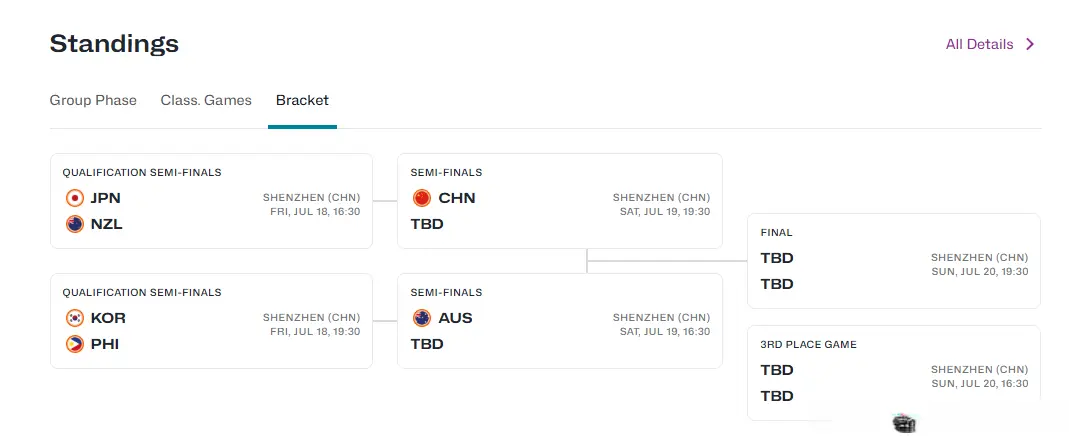The image size is (1069, 444).
Task: Click the New Zealand flag icon
Action: (x=74, y=224)
